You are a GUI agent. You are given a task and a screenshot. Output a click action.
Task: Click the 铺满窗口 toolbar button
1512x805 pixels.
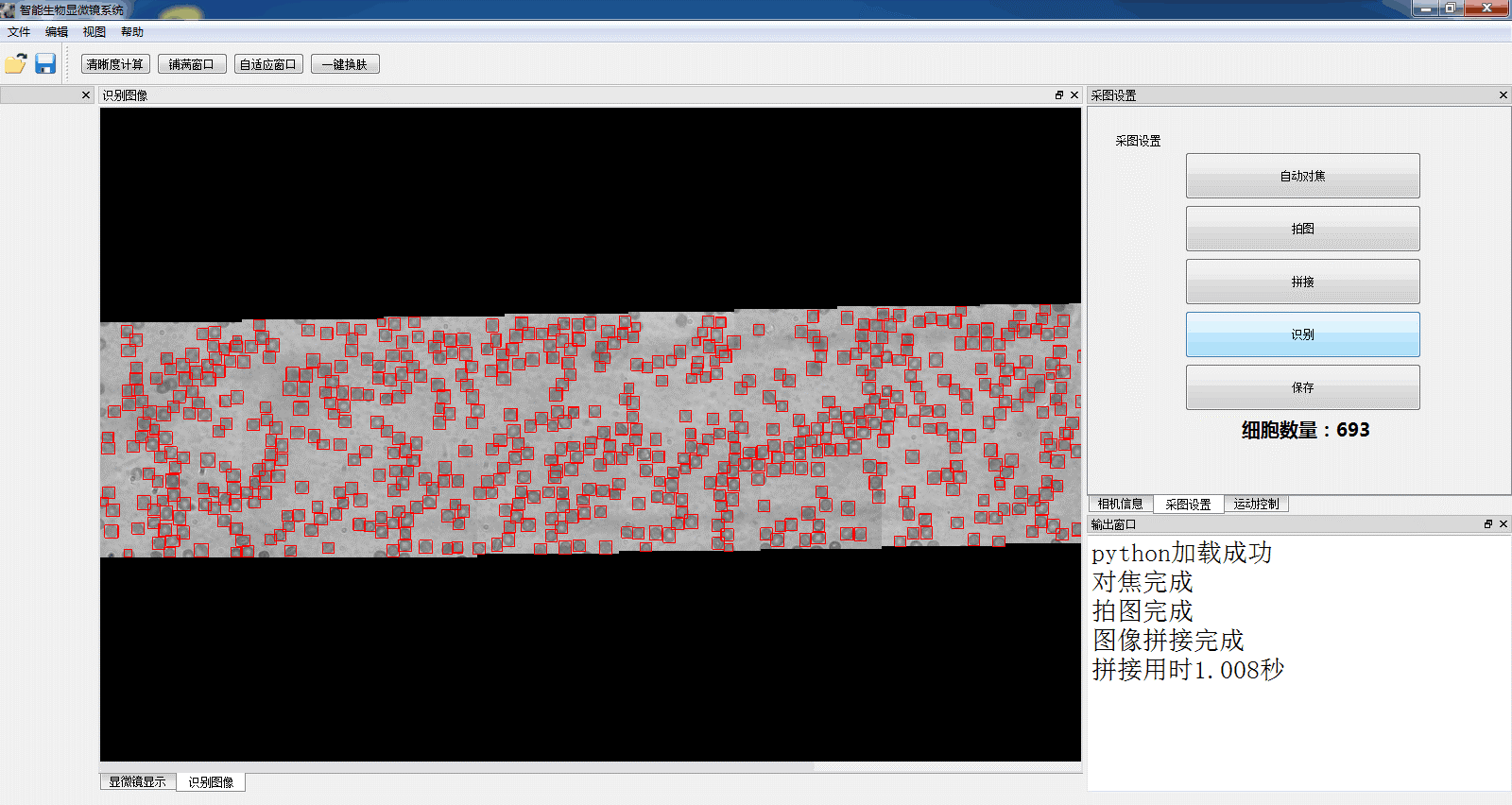point(192,64)
